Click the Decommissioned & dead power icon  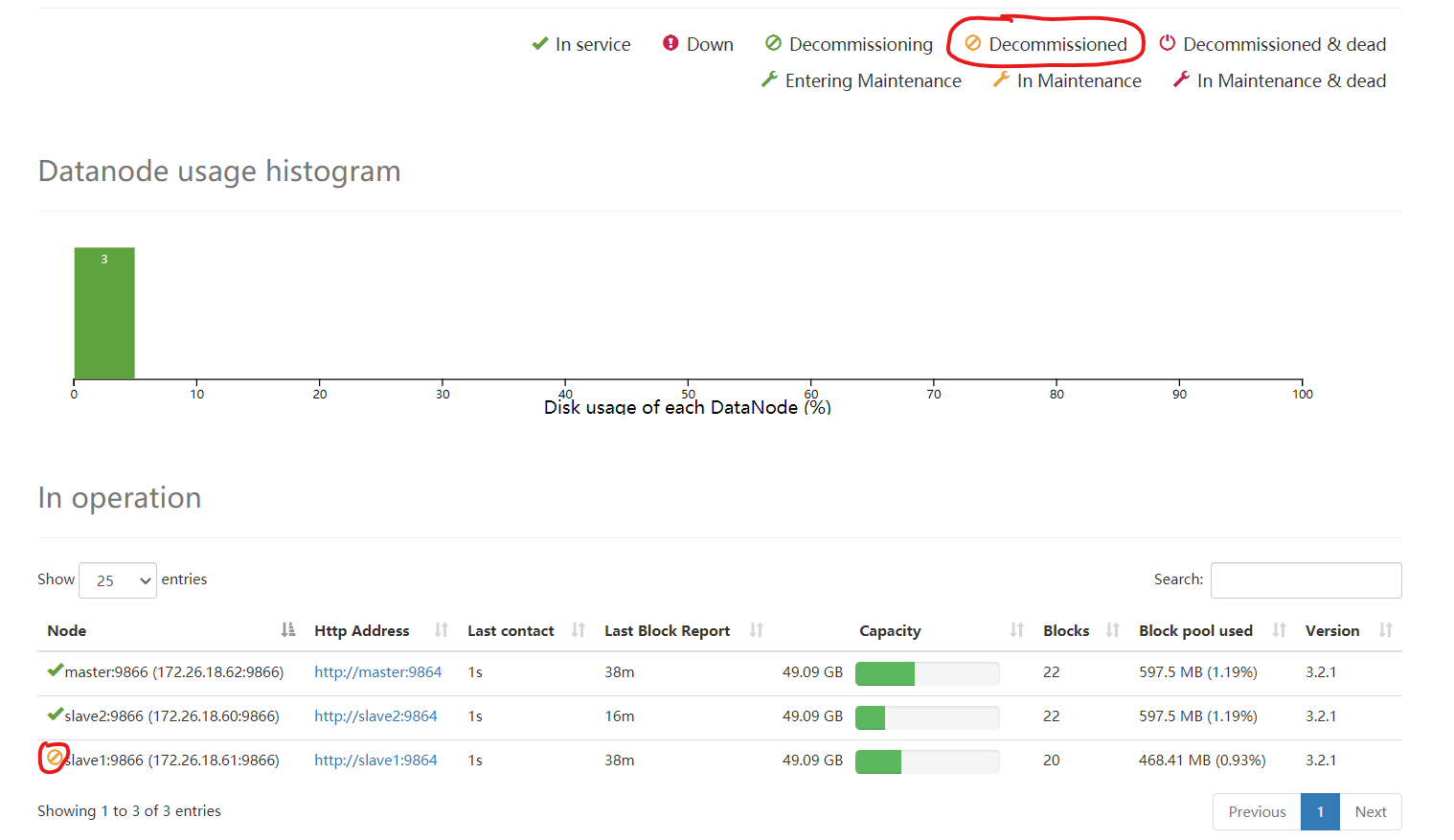[x=1167, y=43]
